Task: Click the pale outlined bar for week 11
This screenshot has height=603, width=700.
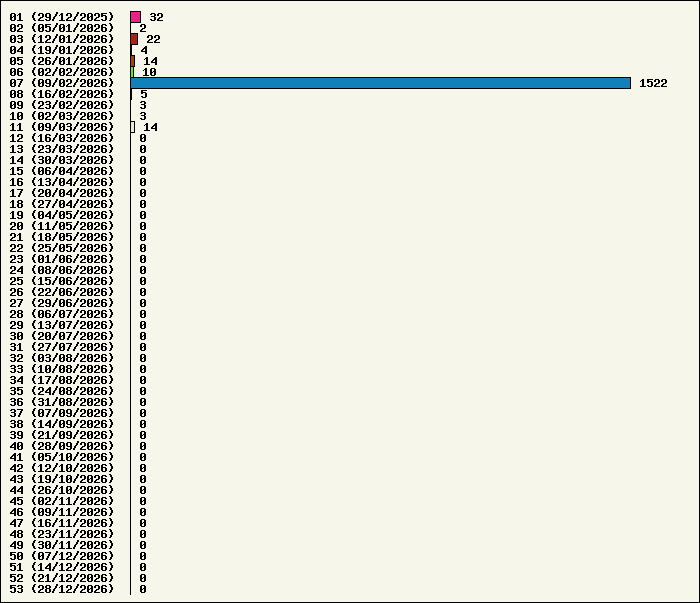Action: point(133,127)
